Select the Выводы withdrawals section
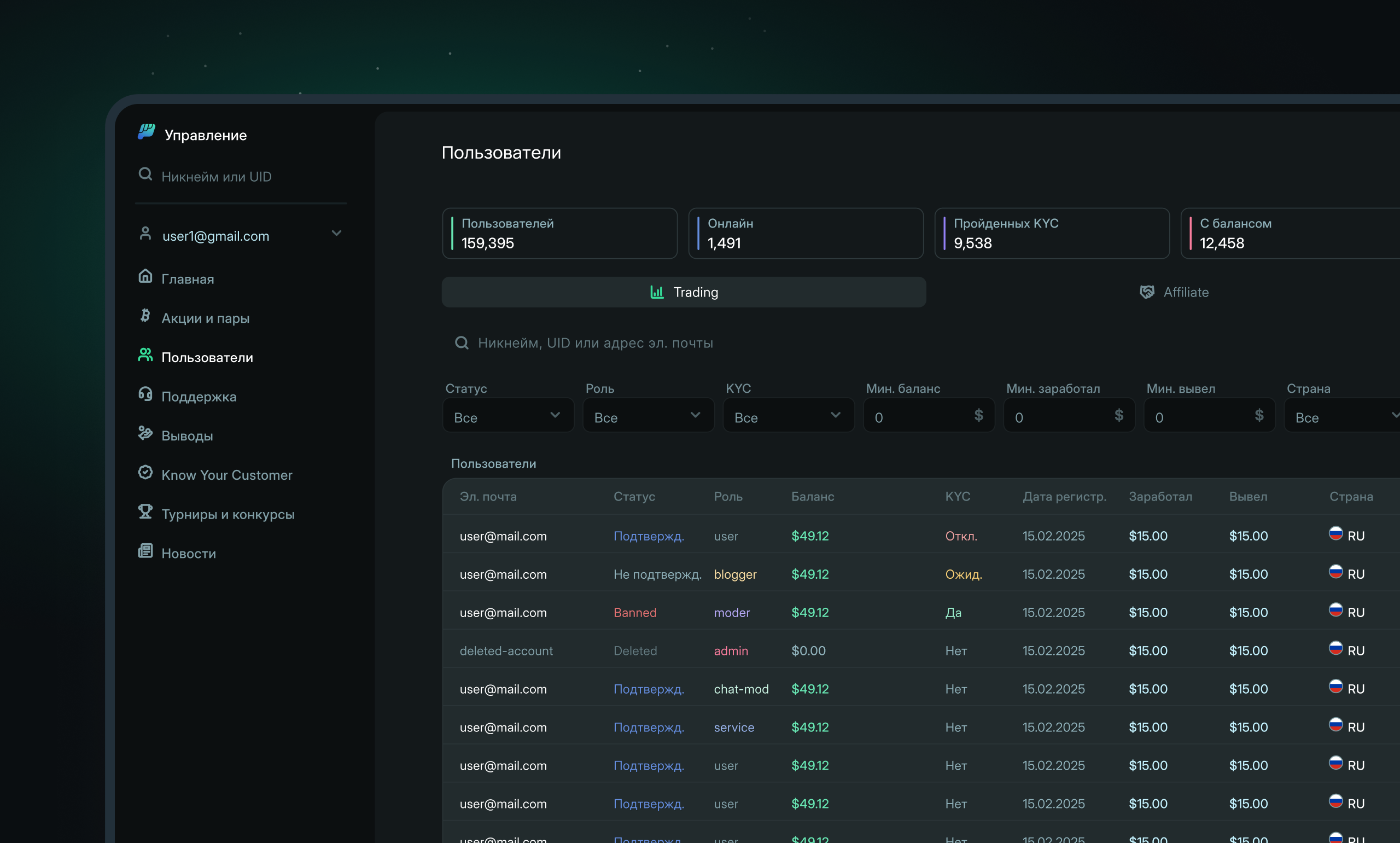Screen dimensions: 1400x843 tap(188, 435)
